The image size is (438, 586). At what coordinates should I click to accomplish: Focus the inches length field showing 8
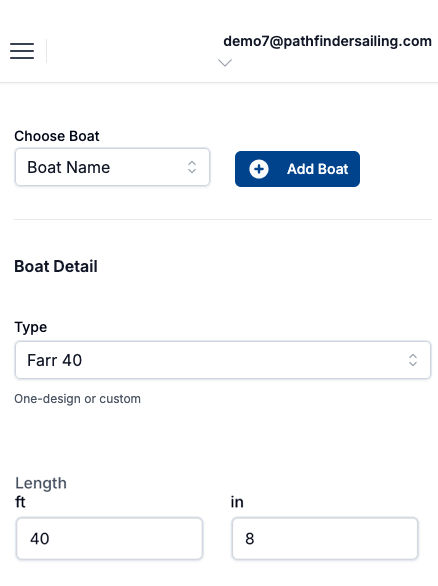325,539
